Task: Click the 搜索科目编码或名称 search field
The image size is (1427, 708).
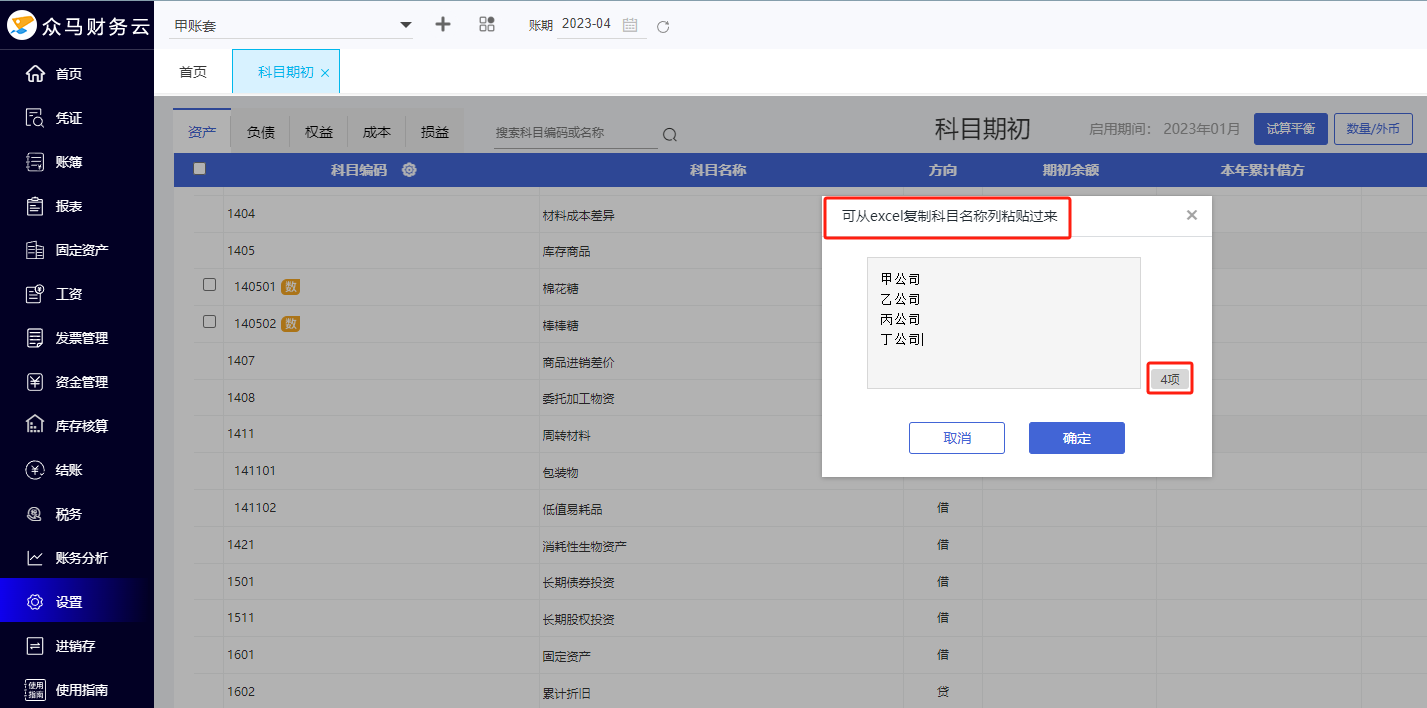Action: [x=575, y=133]
